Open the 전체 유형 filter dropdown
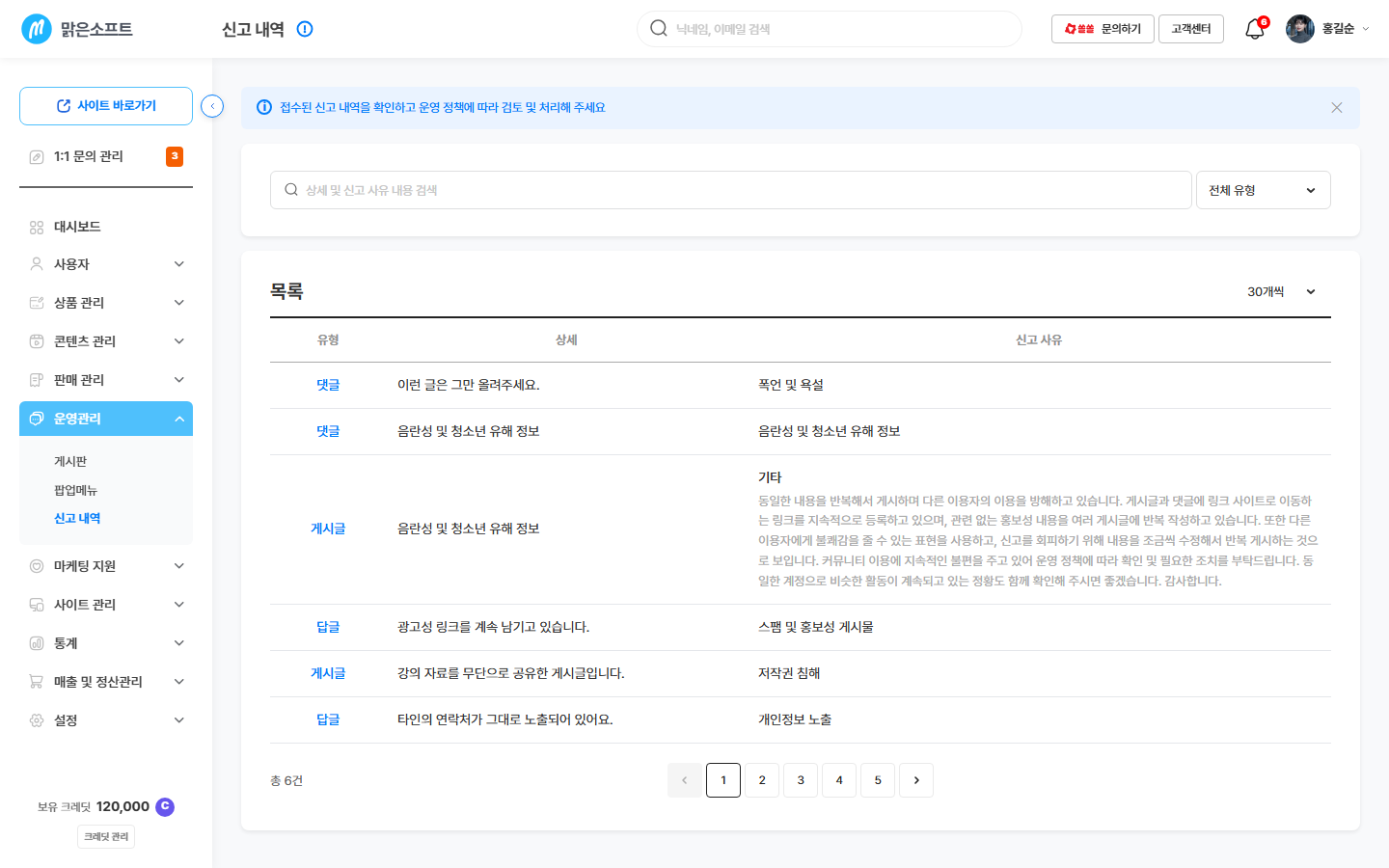The height and width of the screenshot is (868, 1389). 1264,190
